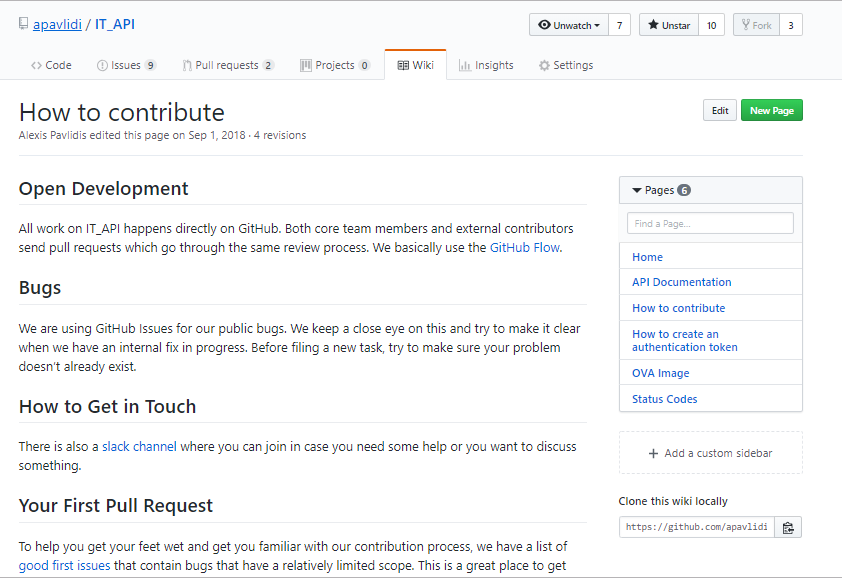Click the eye icon on Unwatch button
Image resolution: width=842 pixels, height=578 pixels.
click(x=544, y=25)
